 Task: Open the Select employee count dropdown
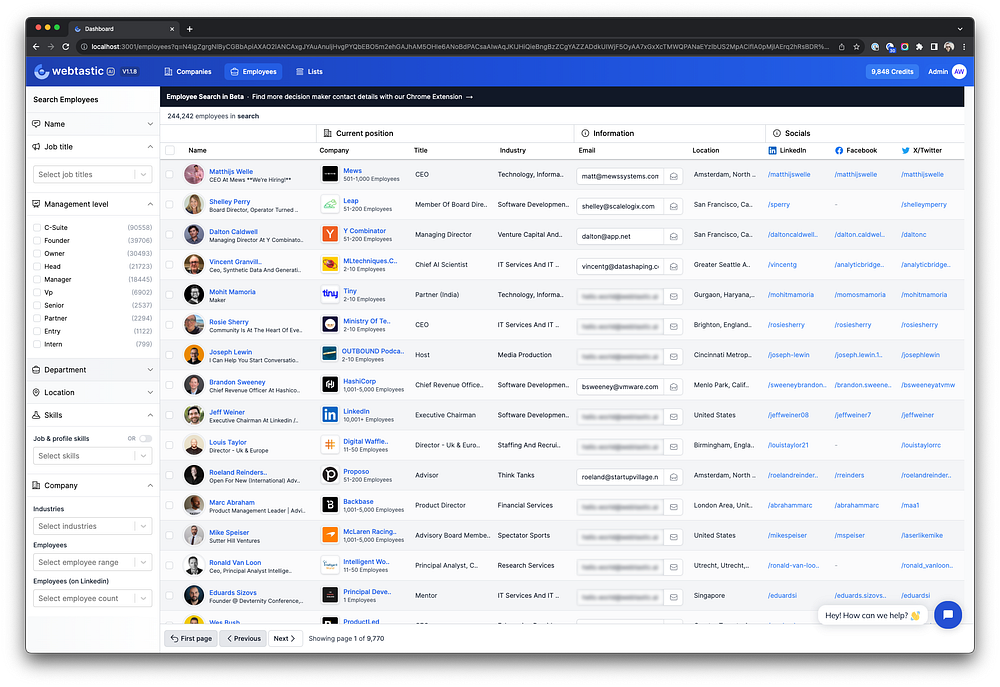[x=92, y=598]
